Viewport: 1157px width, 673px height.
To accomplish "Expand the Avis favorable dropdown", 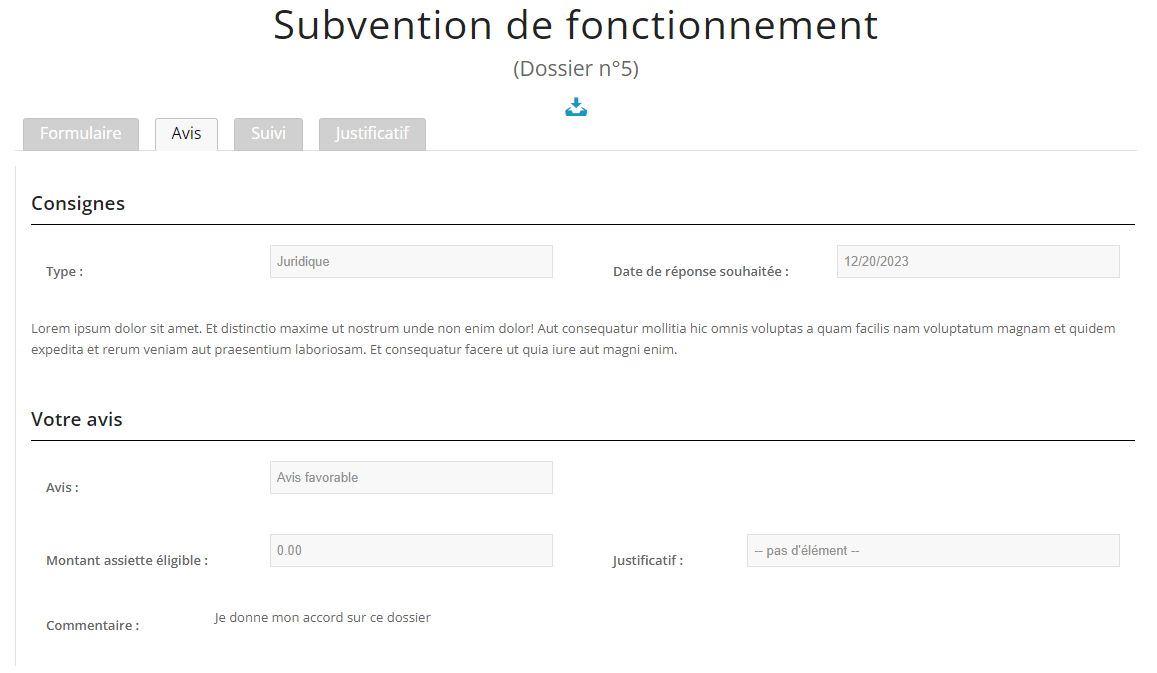I will (x=411, y=478).
